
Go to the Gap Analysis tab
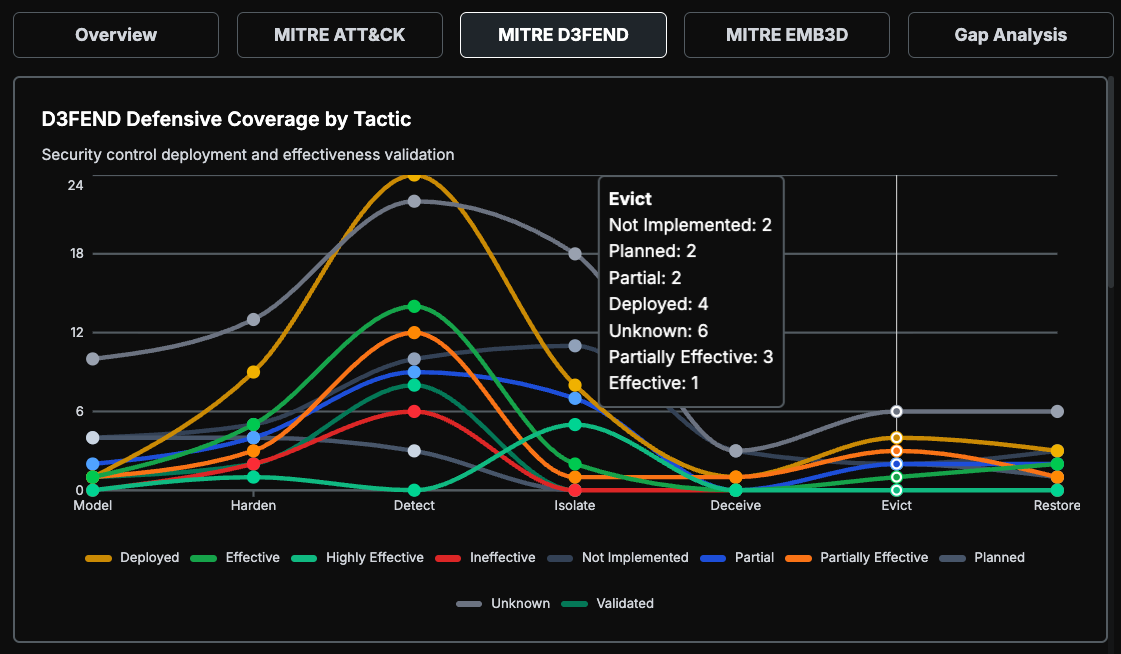click(x=1010, y=34)
